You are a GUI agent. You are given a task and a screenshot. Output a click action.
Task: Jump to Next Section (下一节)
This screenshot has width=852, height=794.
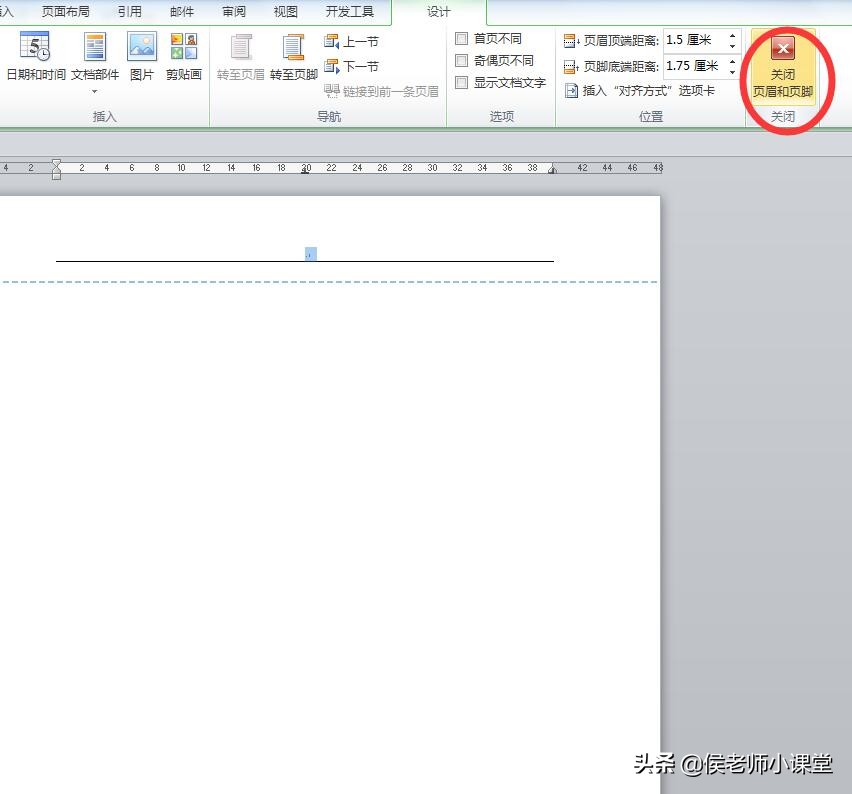(351, 67)
